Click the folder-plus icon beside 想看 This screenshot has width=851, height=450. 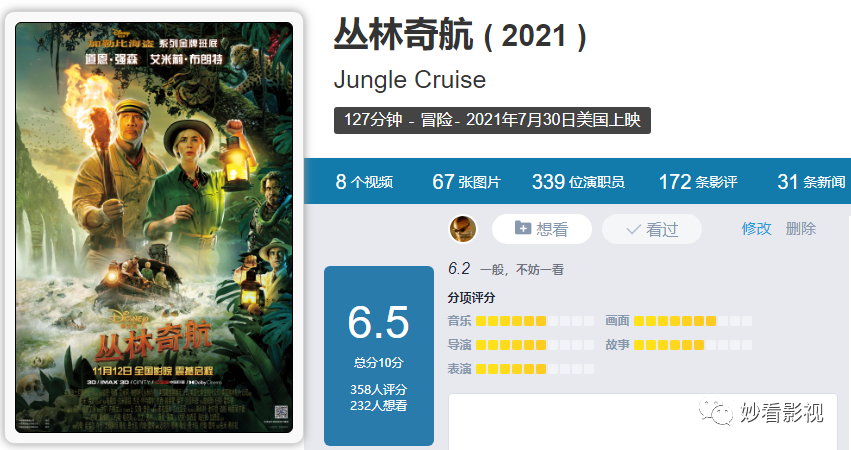pos(523,228)
